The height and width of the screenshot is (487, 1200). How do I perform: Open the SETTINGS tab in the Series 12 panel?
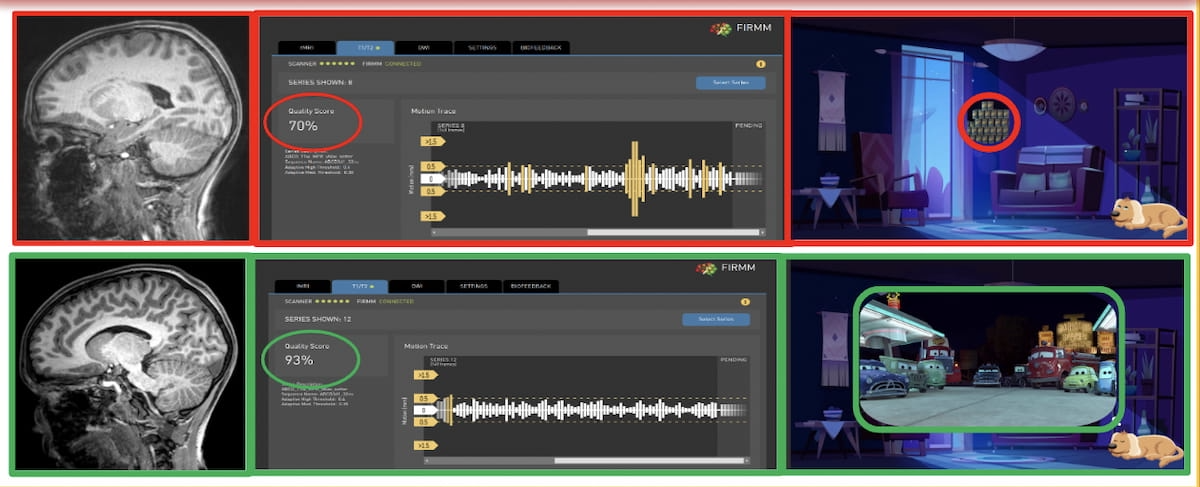pos(473,286)
